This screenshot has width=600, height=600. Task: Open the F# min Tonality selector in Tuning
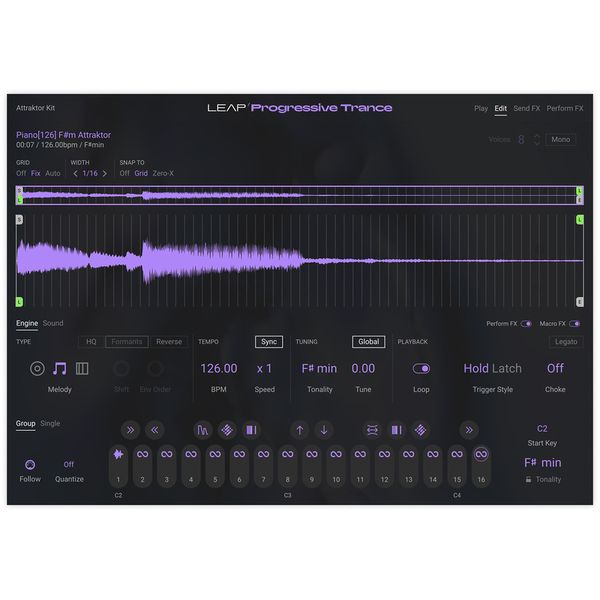tap(319, 368)
